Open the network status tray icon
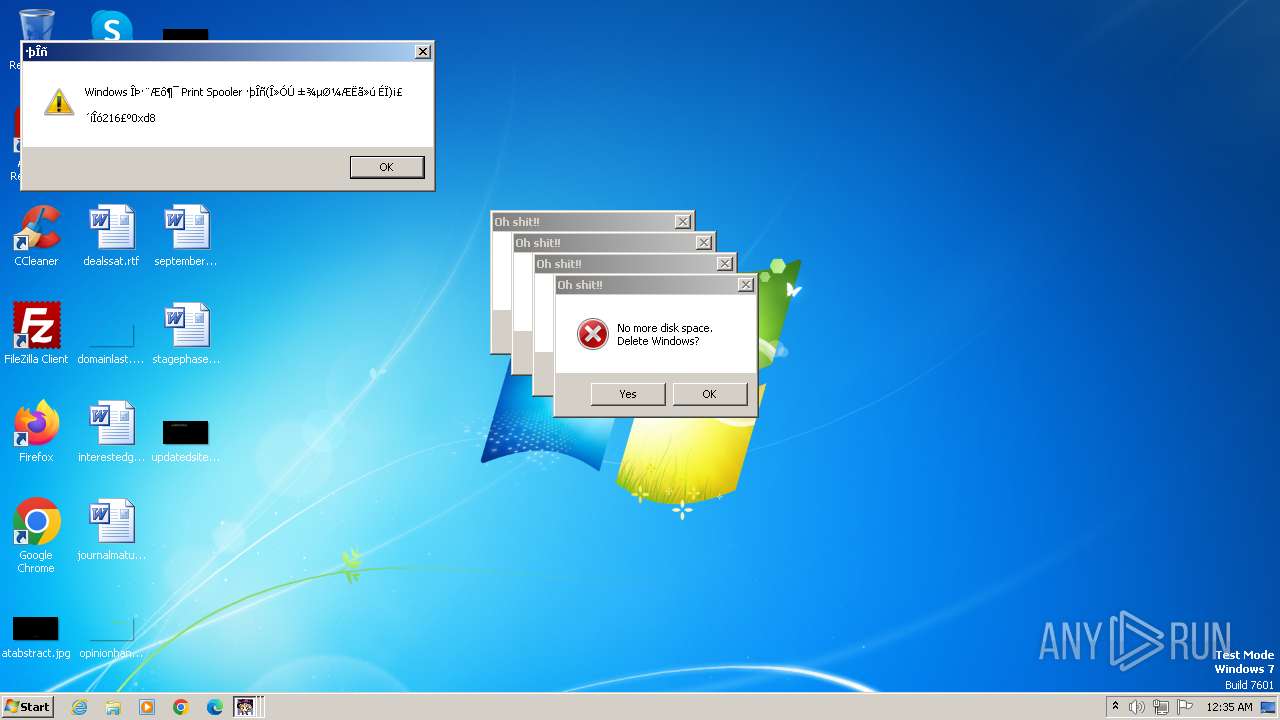The width and height of the screenshot is (1280, 720). pyautogui.click(x=1161, y=707)
